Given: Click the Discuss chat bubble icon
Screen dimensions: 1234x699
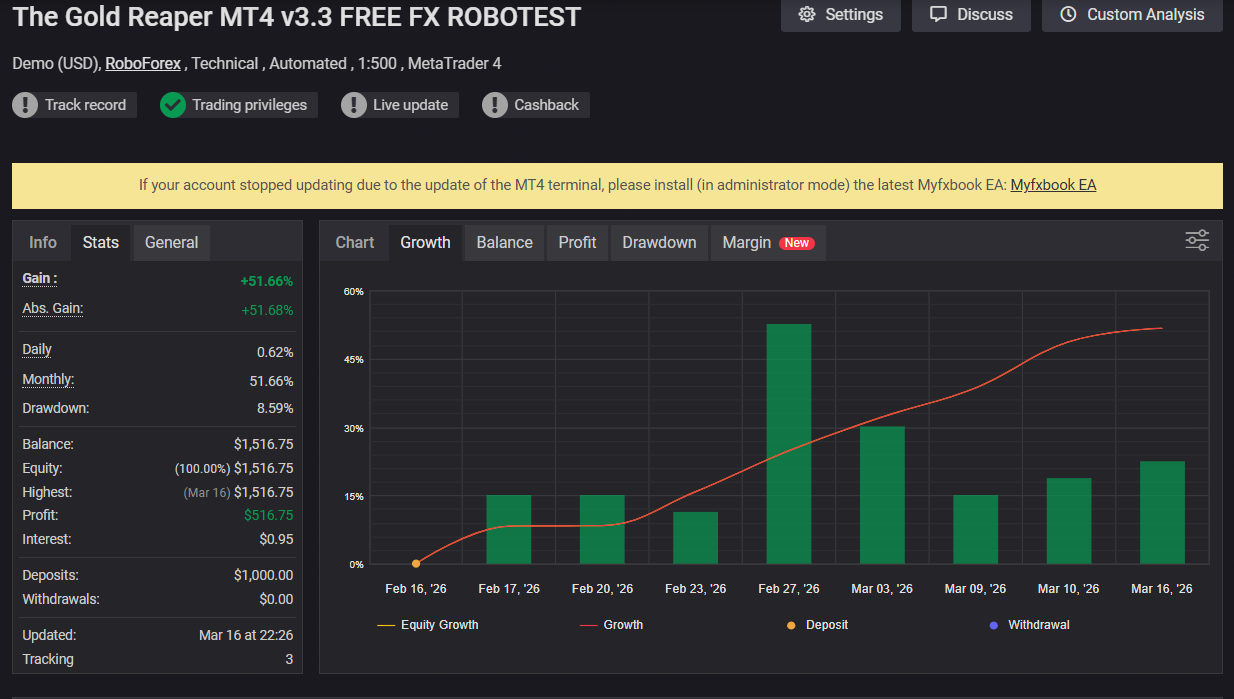Looking at the screenshot, I should [938, 14].
